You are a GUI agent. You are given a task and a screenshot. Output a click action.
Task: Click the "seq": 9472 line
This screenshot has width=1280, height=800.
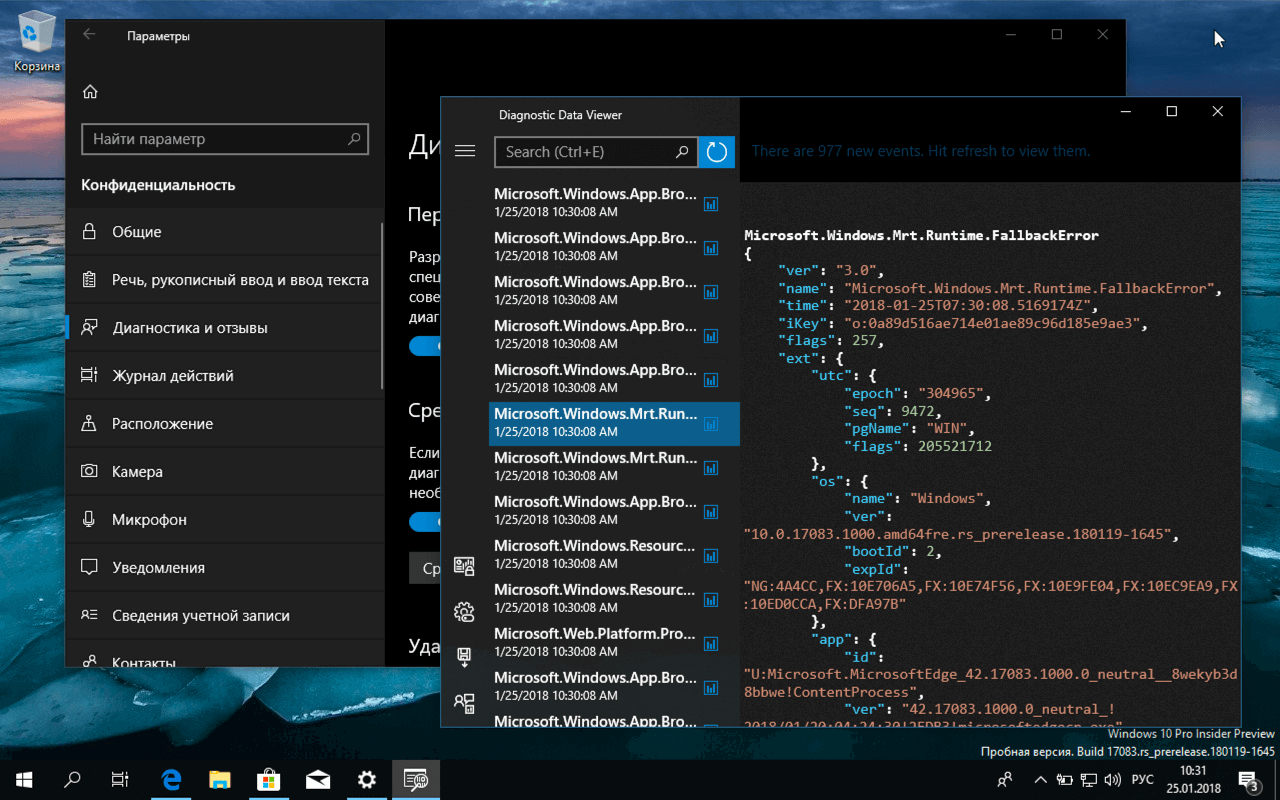[892, 411]
